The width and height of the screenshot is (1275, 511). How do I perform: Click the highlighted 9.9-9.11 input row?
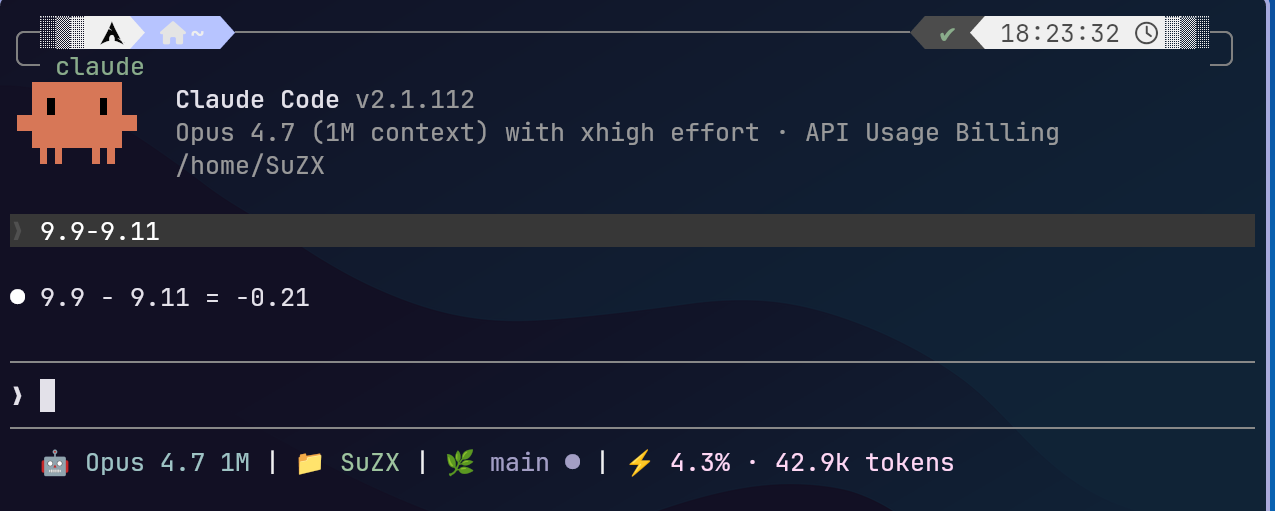632,231
